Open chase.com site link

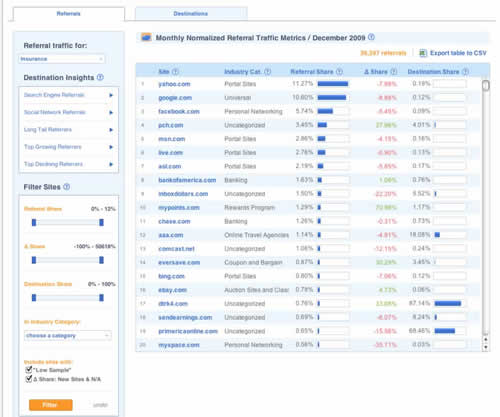(x=174, y=221)
